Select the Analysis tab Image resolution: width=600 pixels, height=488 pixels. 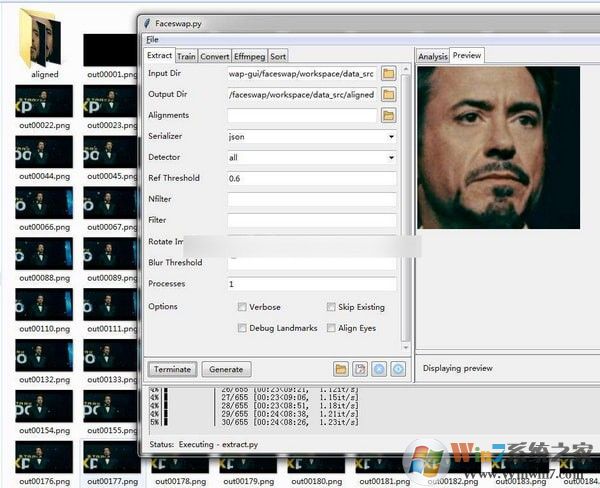coord(432,57)
